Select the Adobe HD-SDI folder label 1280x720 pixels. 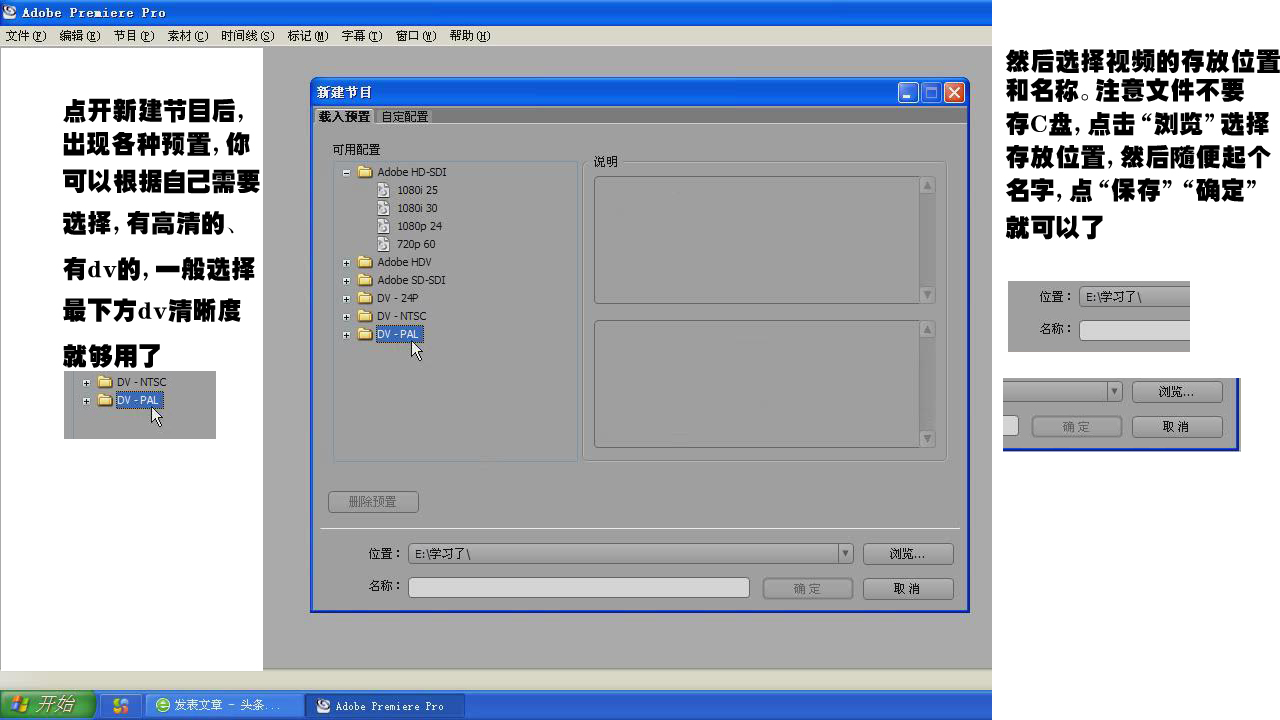pos(411,172)
